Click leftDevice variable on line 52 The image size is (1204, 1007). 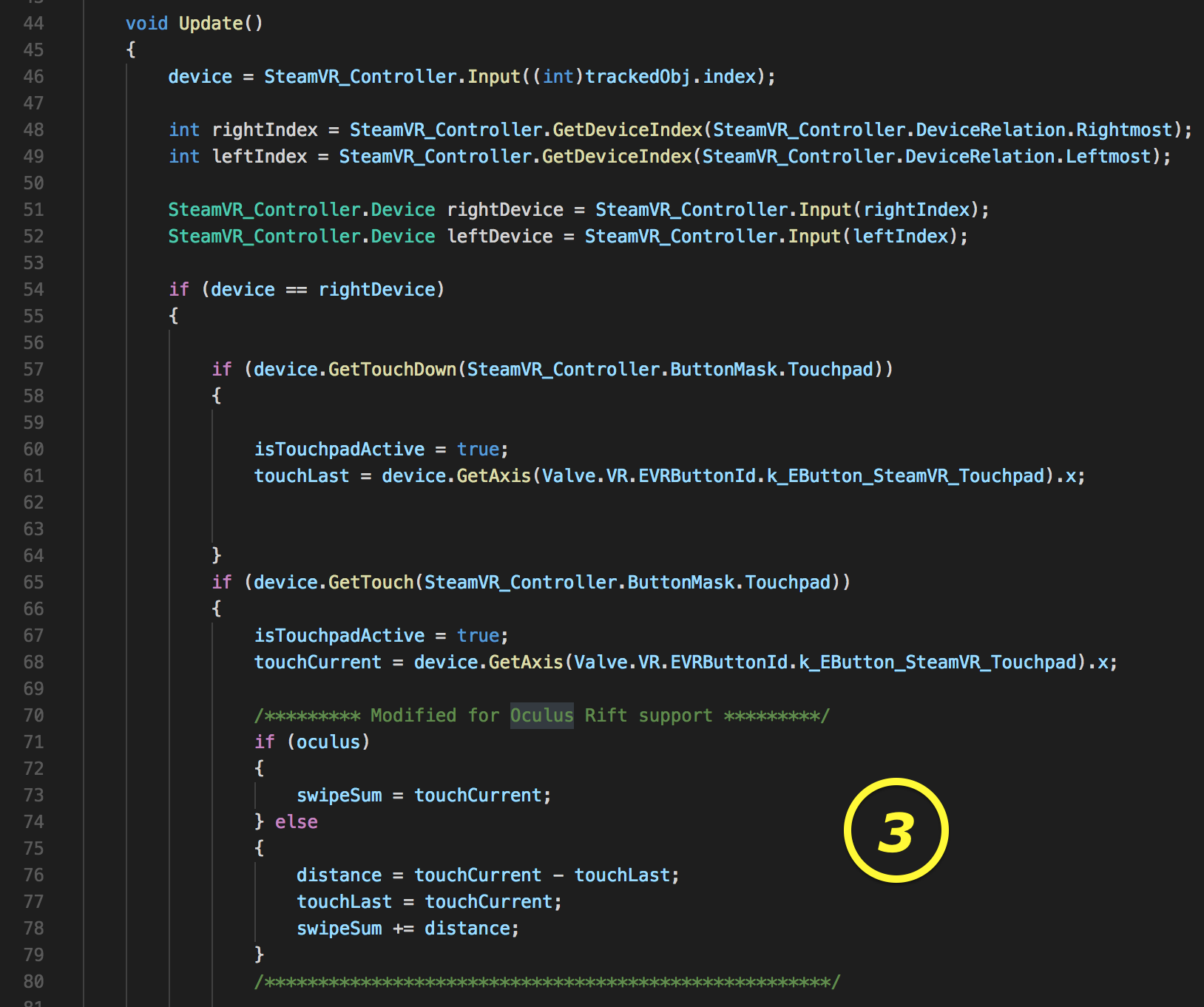(500, 237)
